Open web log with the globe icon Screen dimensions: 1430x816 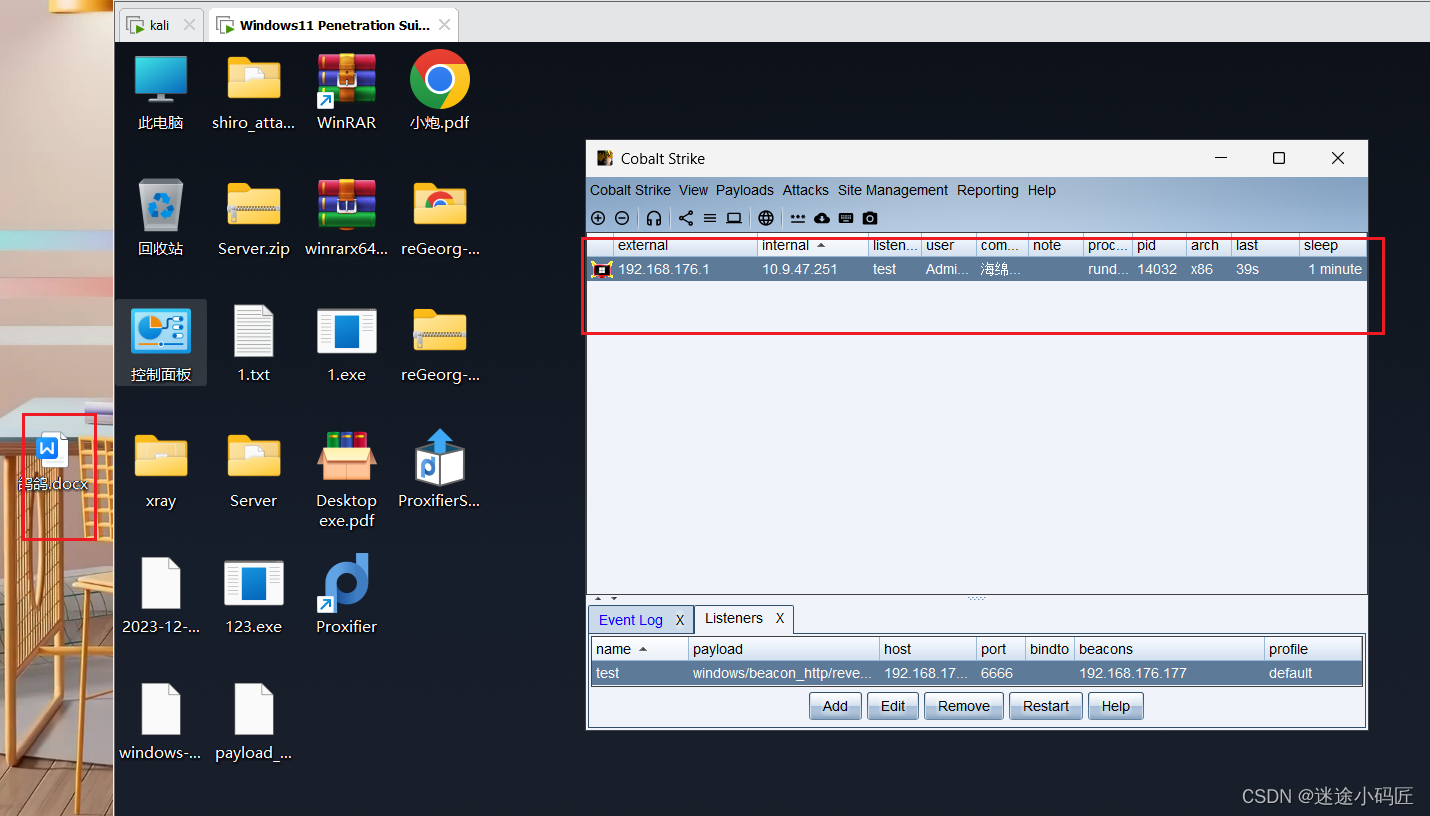[766, 218]
